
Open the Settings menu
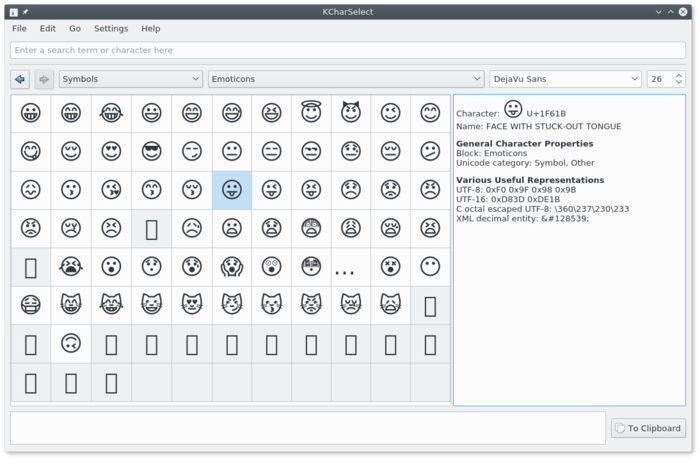pos(111,29)
